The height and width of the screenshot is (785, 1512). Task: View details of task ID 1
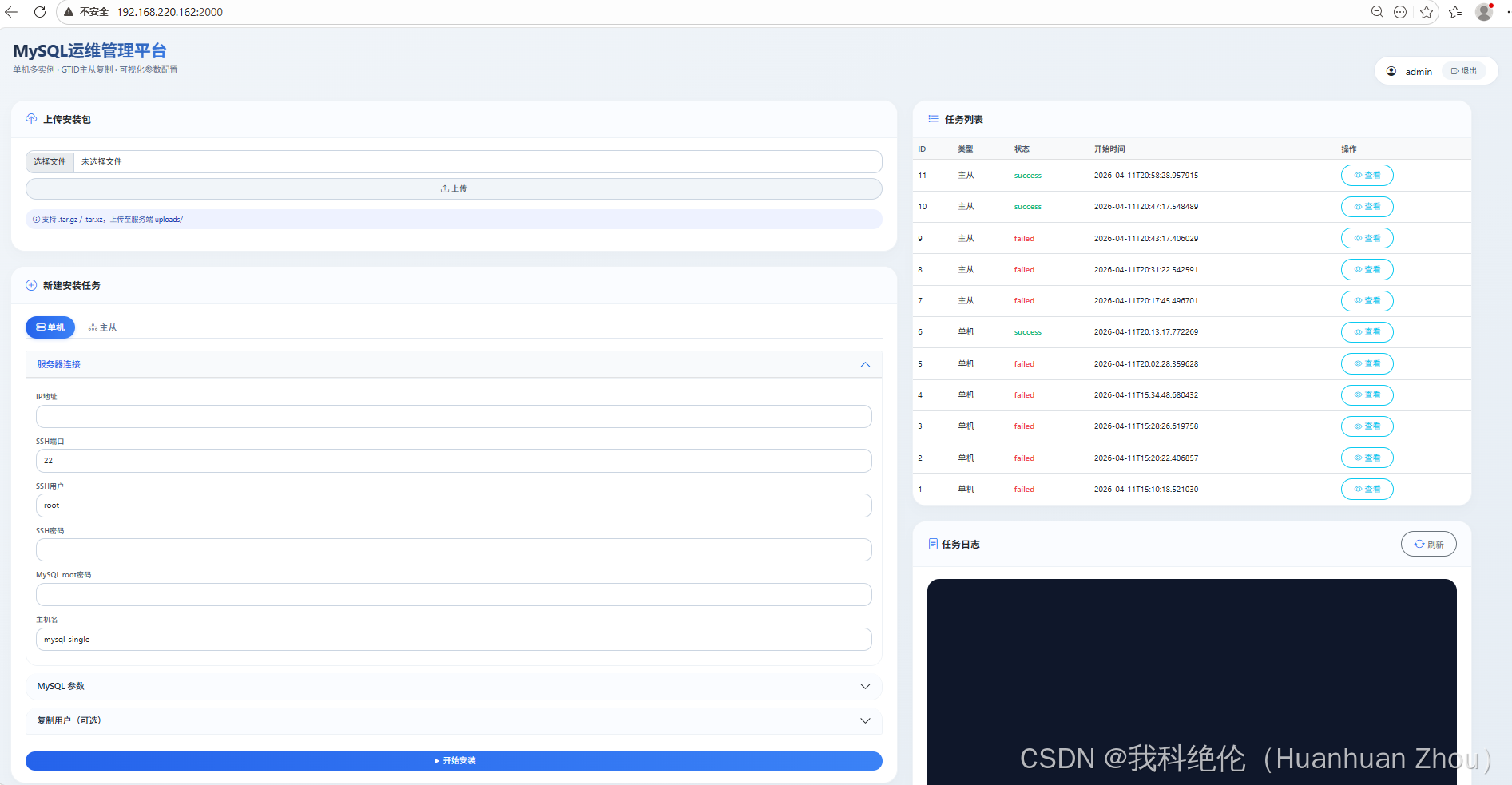(1367, 490)
